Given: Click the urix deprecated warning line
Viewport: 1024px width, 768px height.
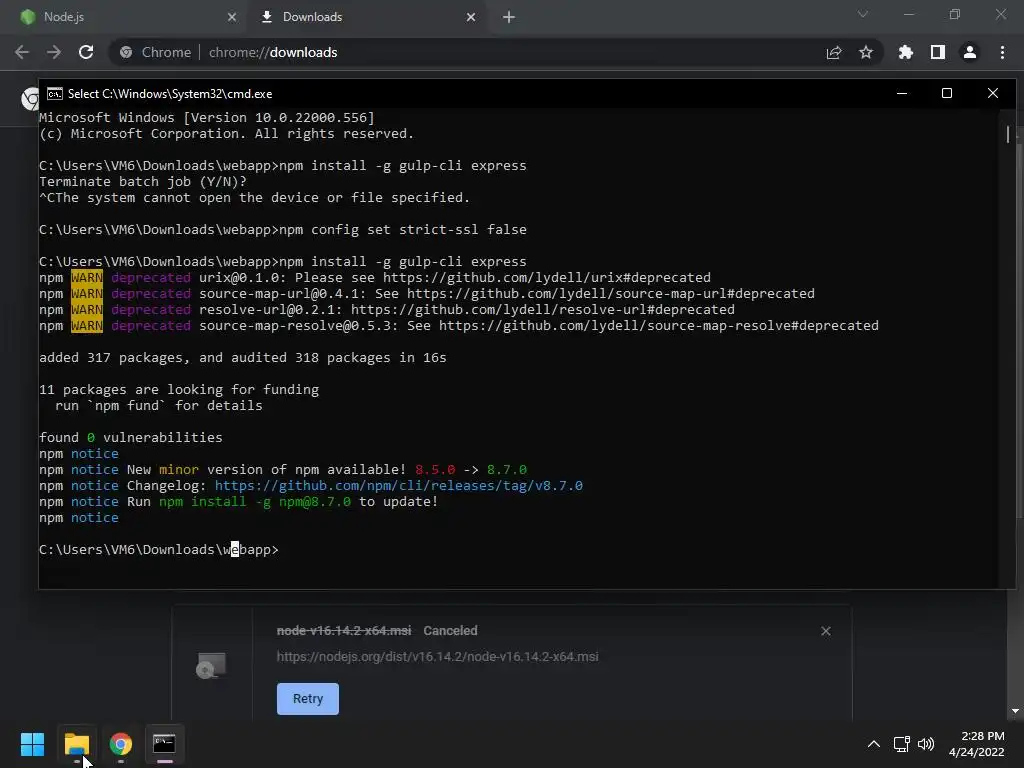Looking at the screenshot, I should (x=375, y=278).
